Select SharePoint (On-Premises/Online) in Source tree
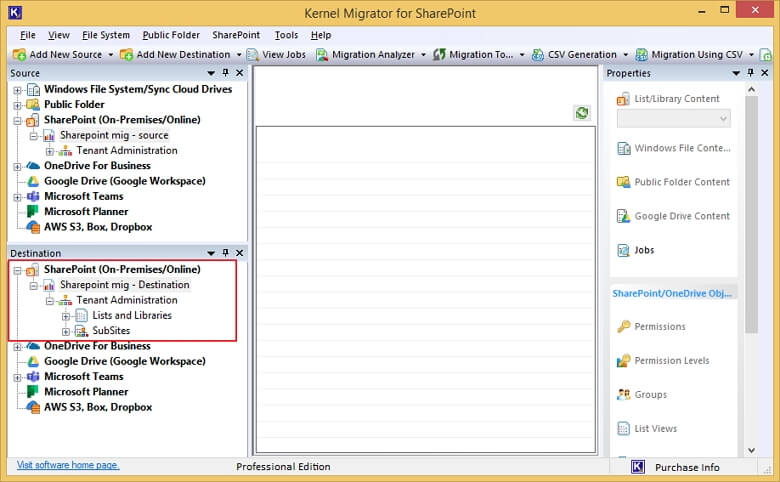The height and width of the screenshot is (482, 780). 122,120
